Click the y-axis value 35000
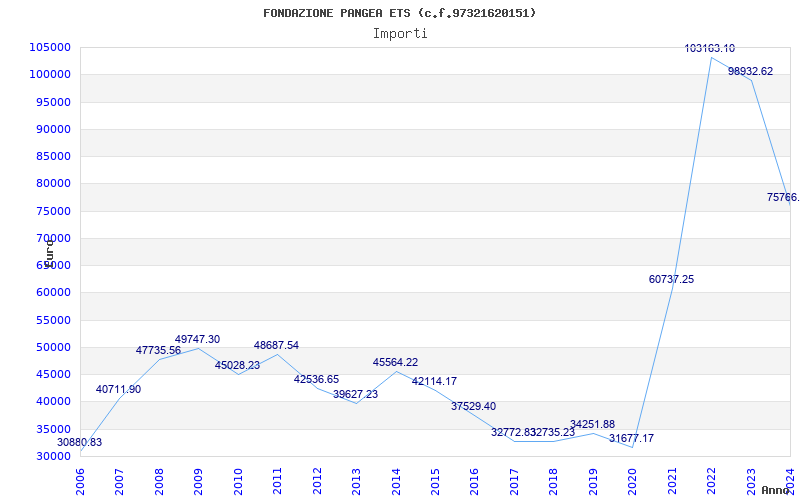 tap(53, 429)
